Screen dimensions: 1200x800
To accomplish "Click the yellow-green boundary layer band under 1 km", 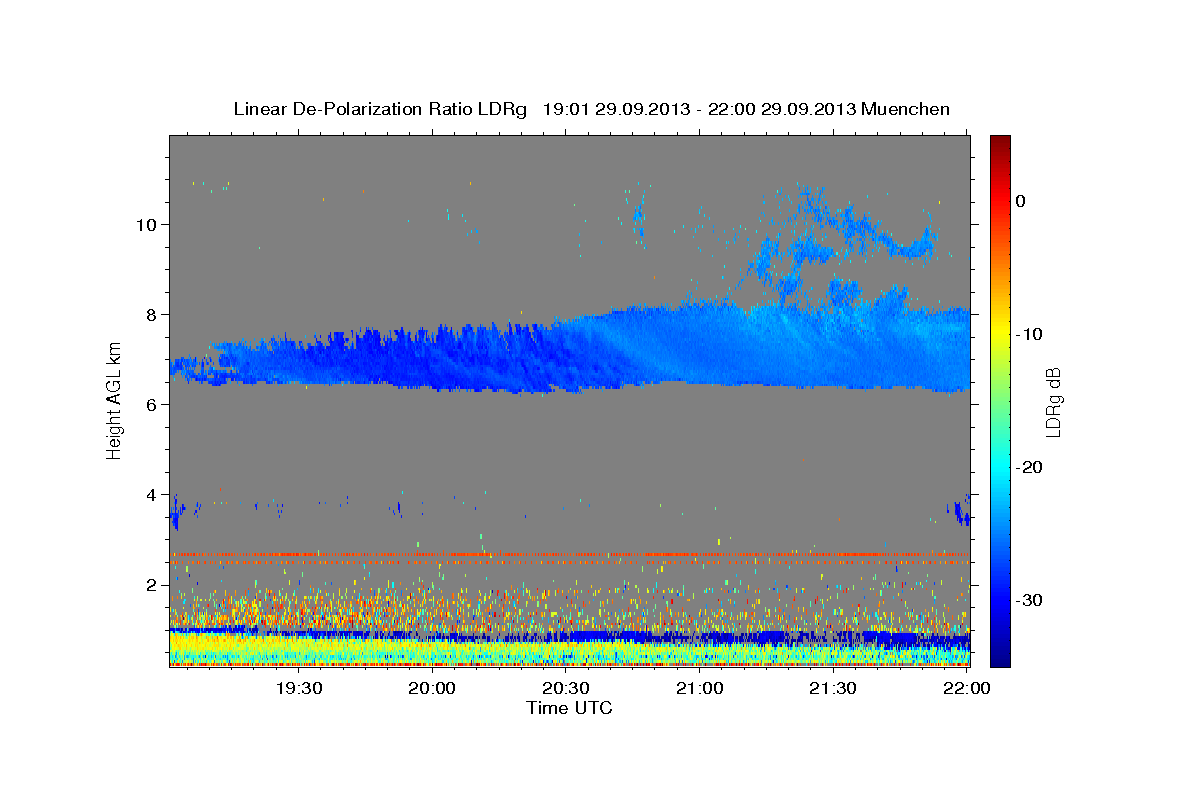I will click(x=570, y=647).
